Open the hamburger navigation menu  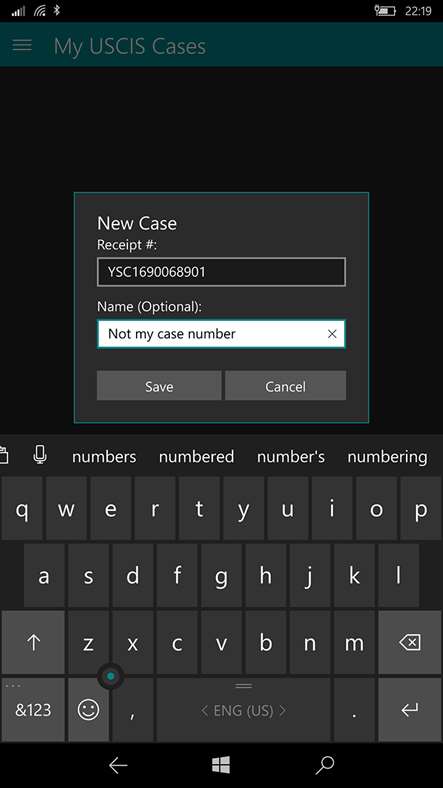pyautogui.click(x=22, y=45)
